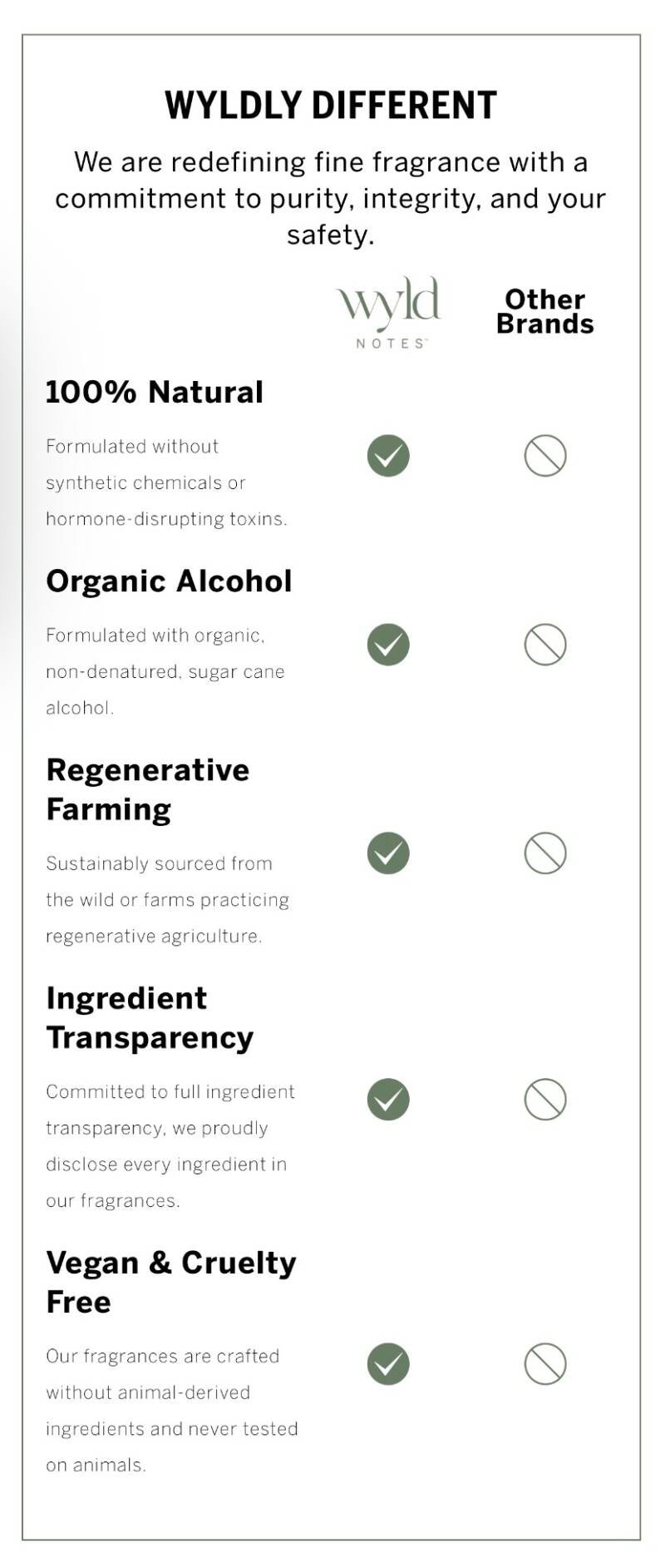
Task: Click Other Brands prohibited icon for 100% Natural
Action: click(545, 456)
